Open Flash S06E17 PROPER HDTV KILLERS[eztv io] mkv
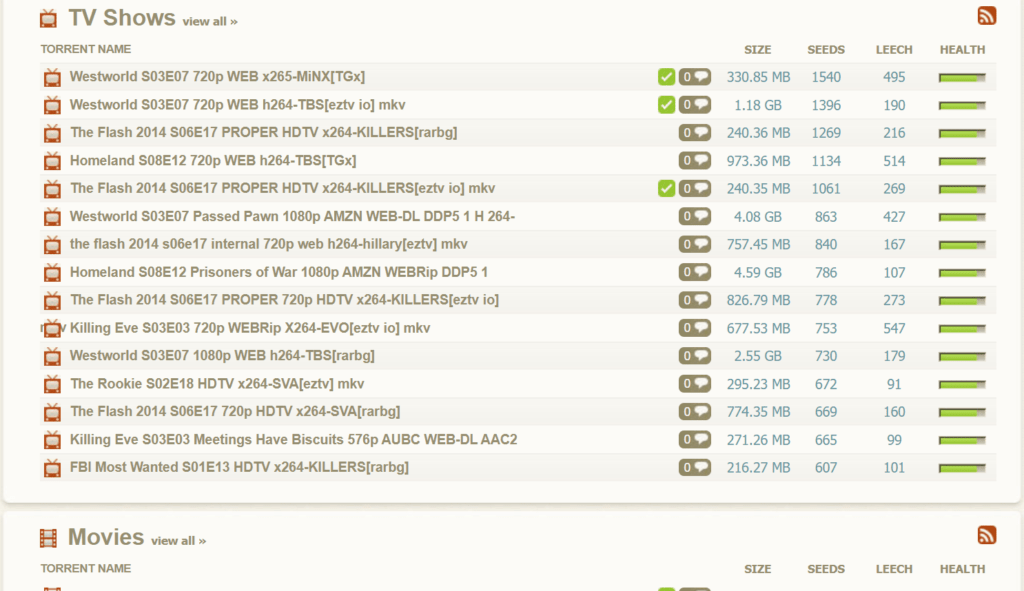 pyautogui.click(x=283, y=188)
